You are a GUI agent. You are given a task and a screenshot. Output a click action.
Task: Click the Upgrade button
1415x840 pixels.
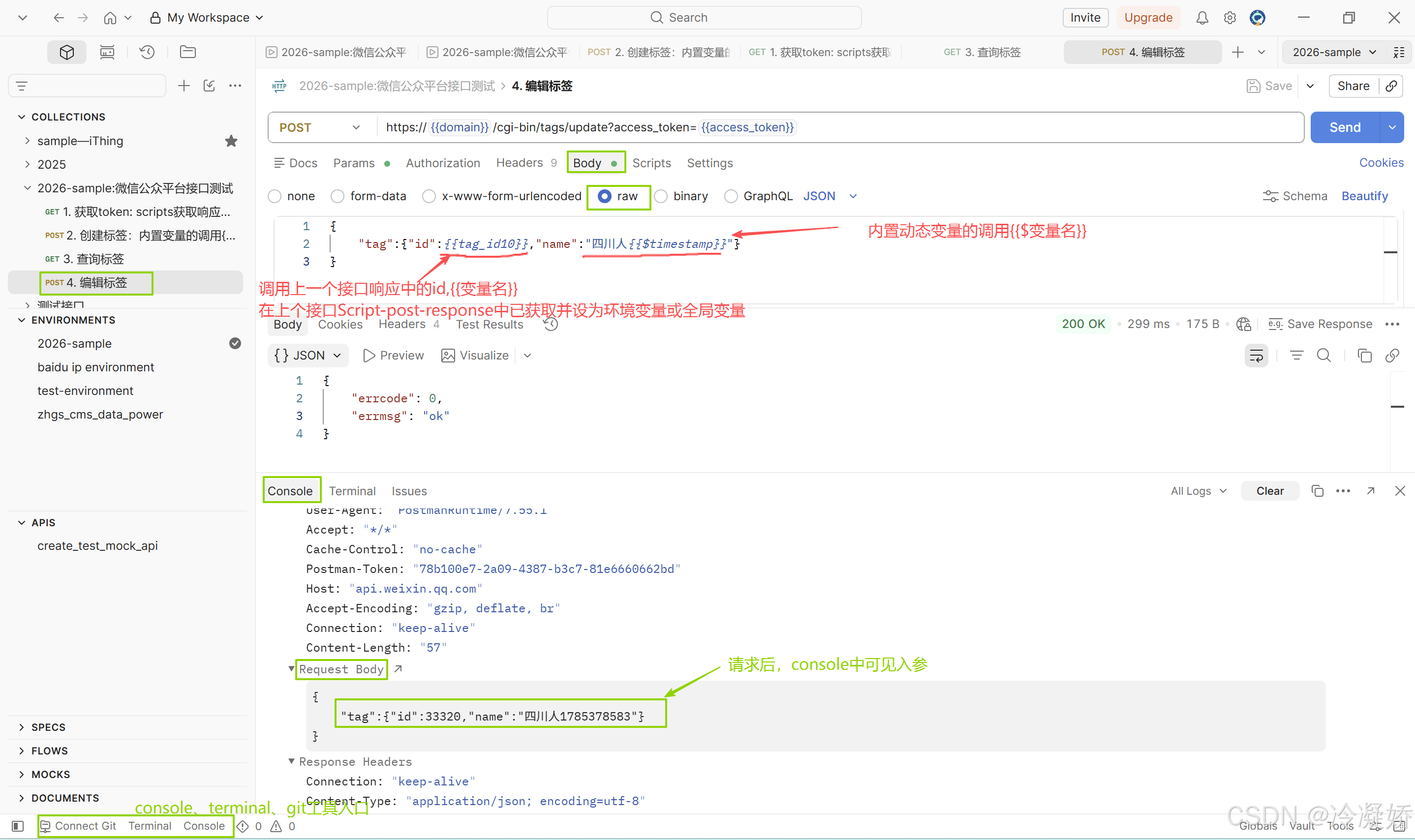(x=1148, y=18)
